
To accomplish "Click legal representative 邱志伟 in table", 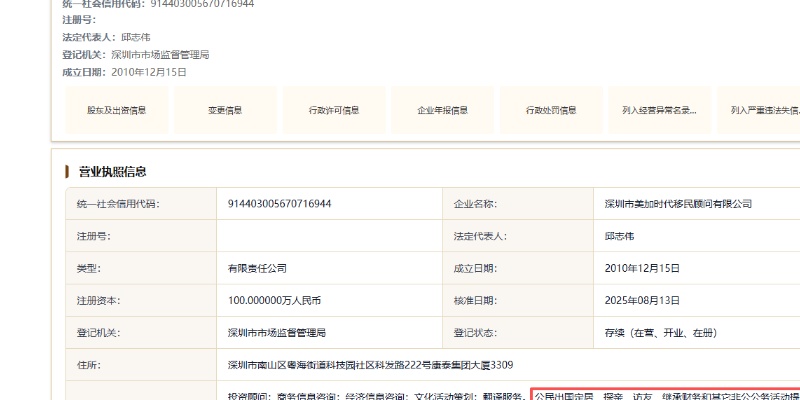I will coord(619,236).
